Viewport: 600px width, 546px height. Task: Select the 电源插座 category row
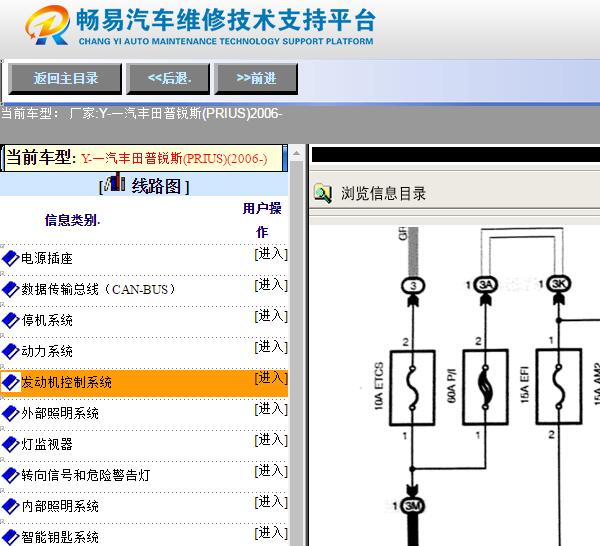coord(47,259)
